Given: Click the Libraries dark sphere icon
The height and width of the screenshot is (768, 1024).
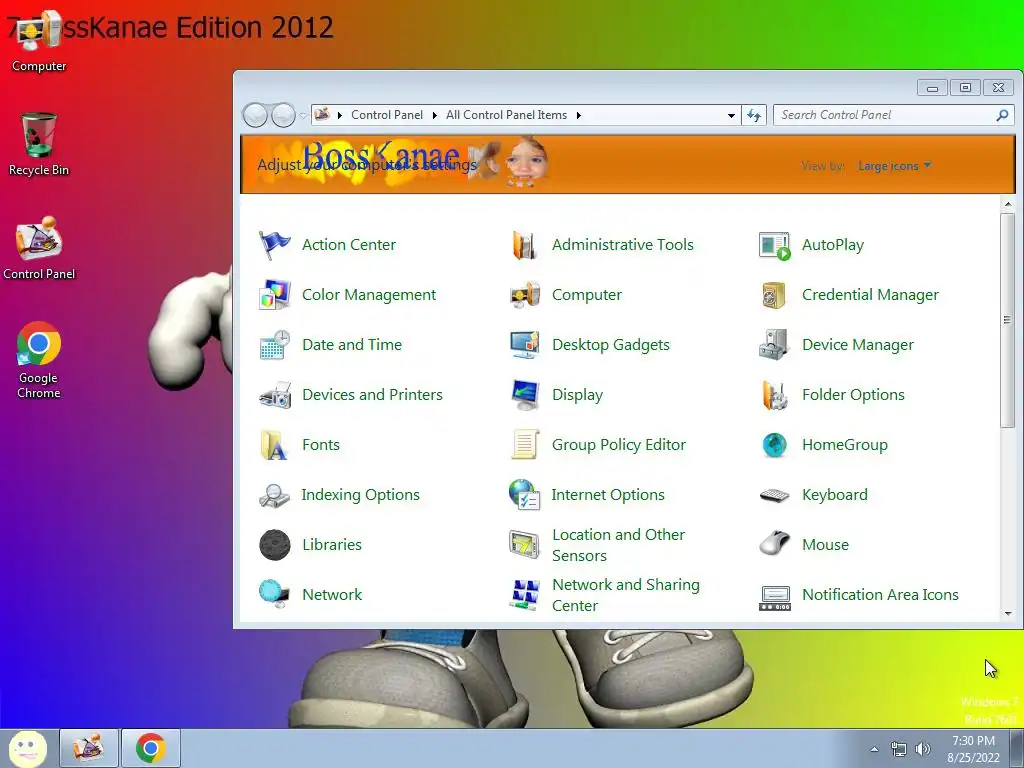Looking at the screenshot, I should [274, 545].
